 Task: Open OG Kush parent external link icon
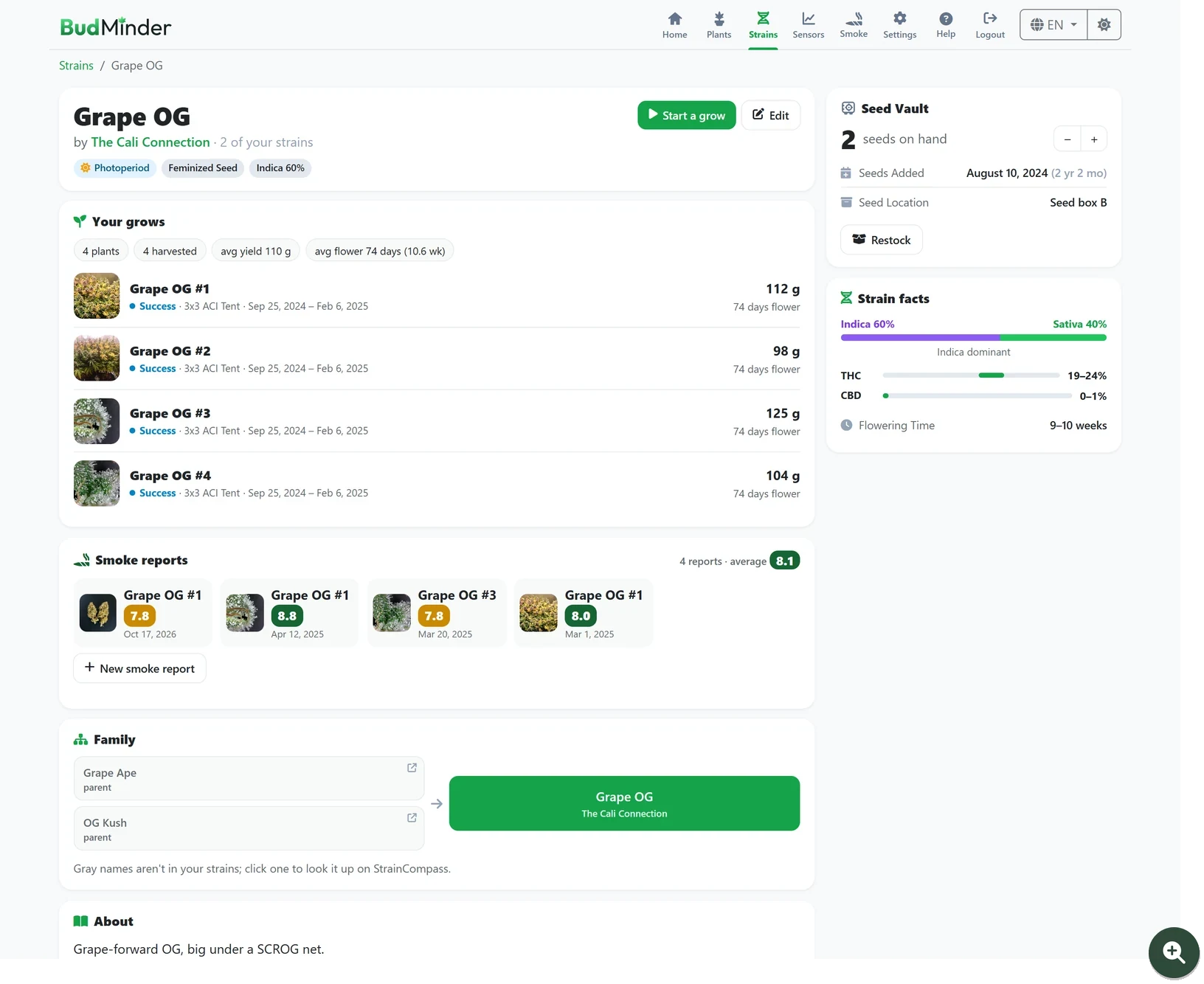click(412, 818)
